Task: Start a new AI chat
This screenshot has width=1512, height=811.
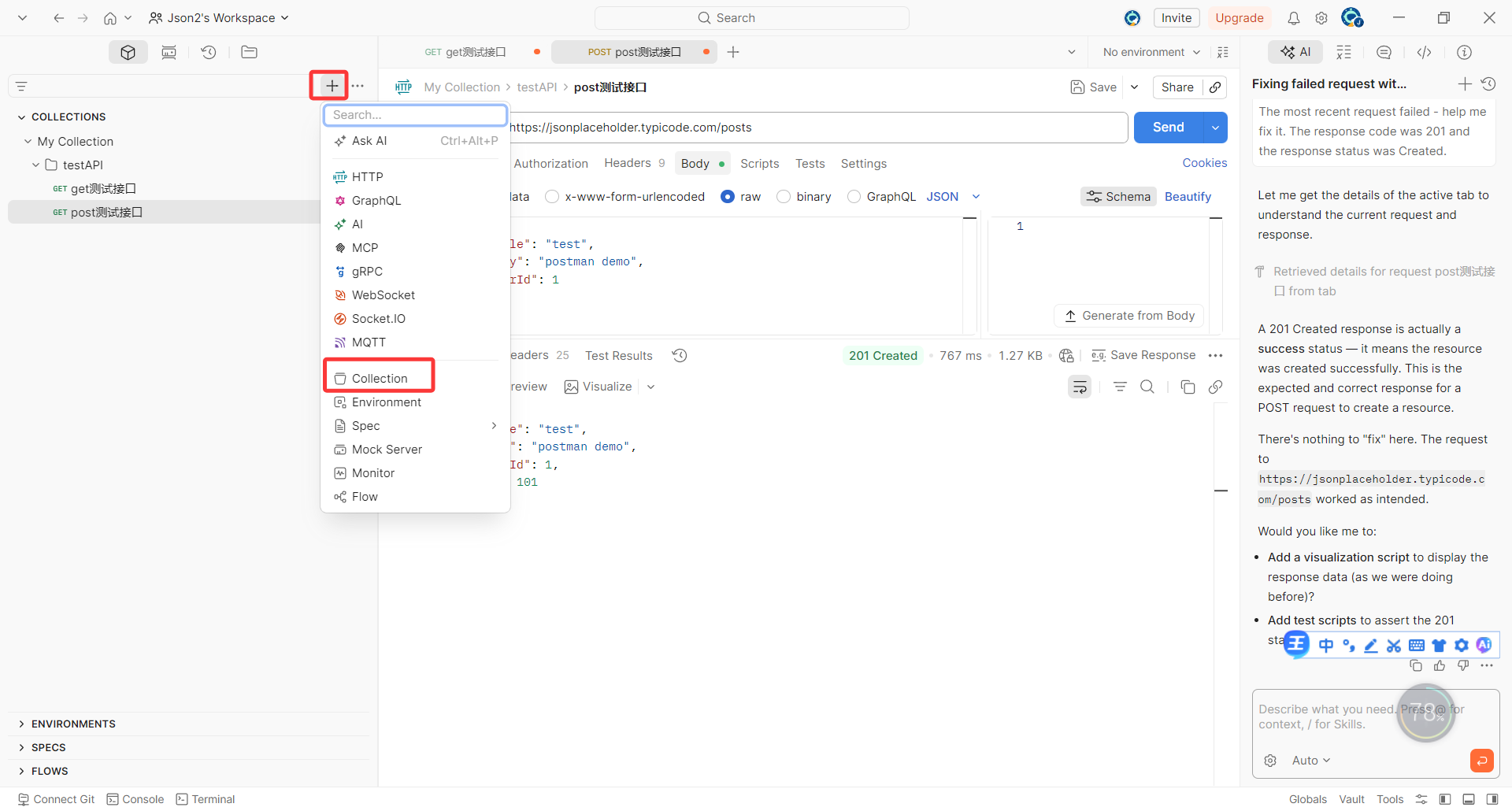Action: point(1465,83)
